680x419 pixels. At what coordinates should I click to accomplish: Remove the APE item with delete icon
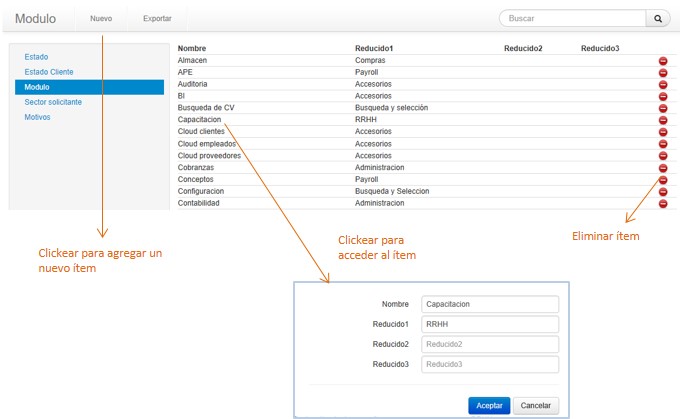point(662,73)
